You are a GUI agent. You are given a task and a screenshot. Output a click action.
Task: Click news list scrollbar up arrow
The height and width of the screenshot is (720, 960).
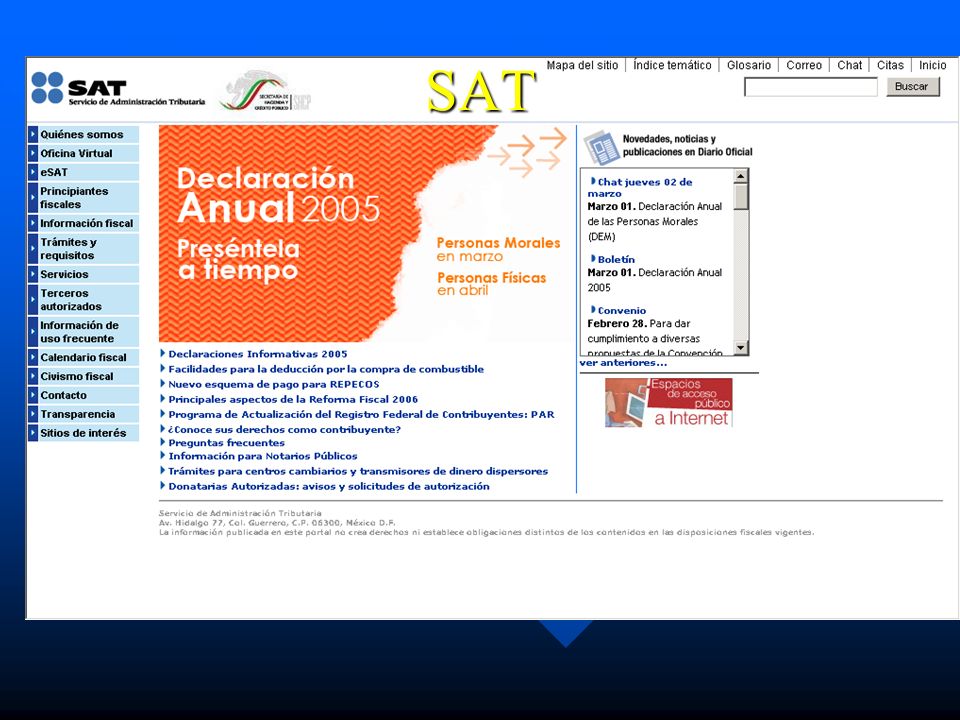(x=741, y=176)
